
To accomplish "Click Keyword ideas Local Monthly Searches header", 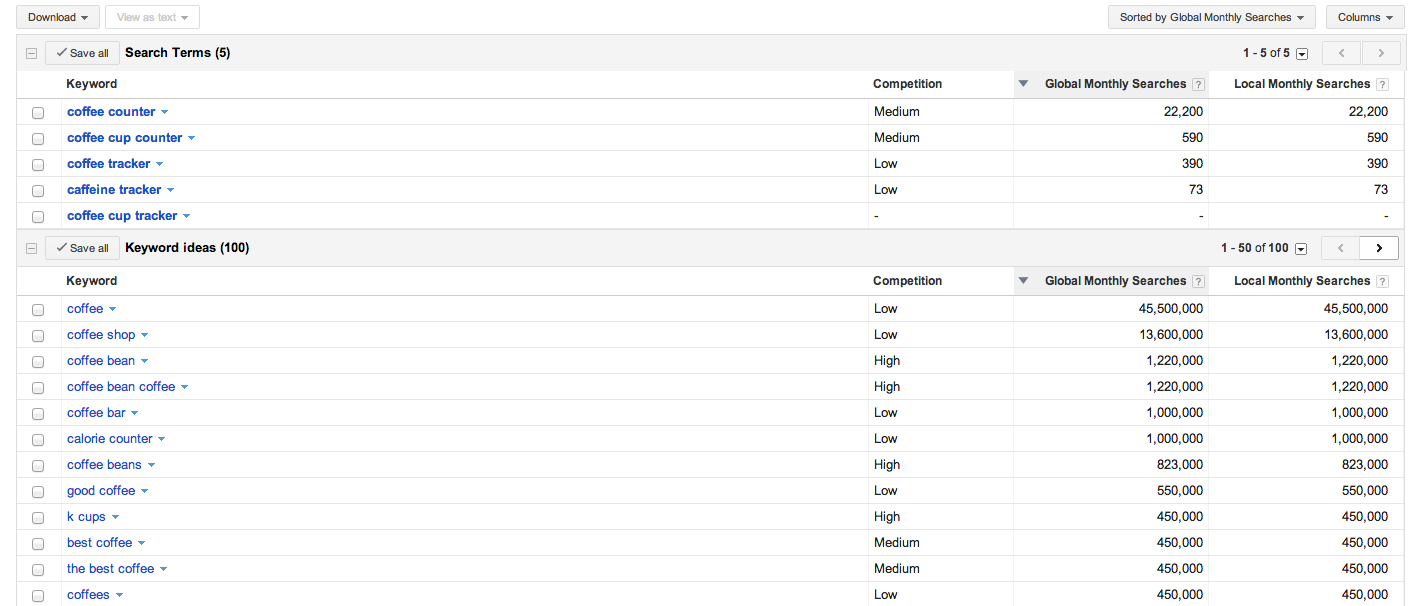I will click(1302, 281).
